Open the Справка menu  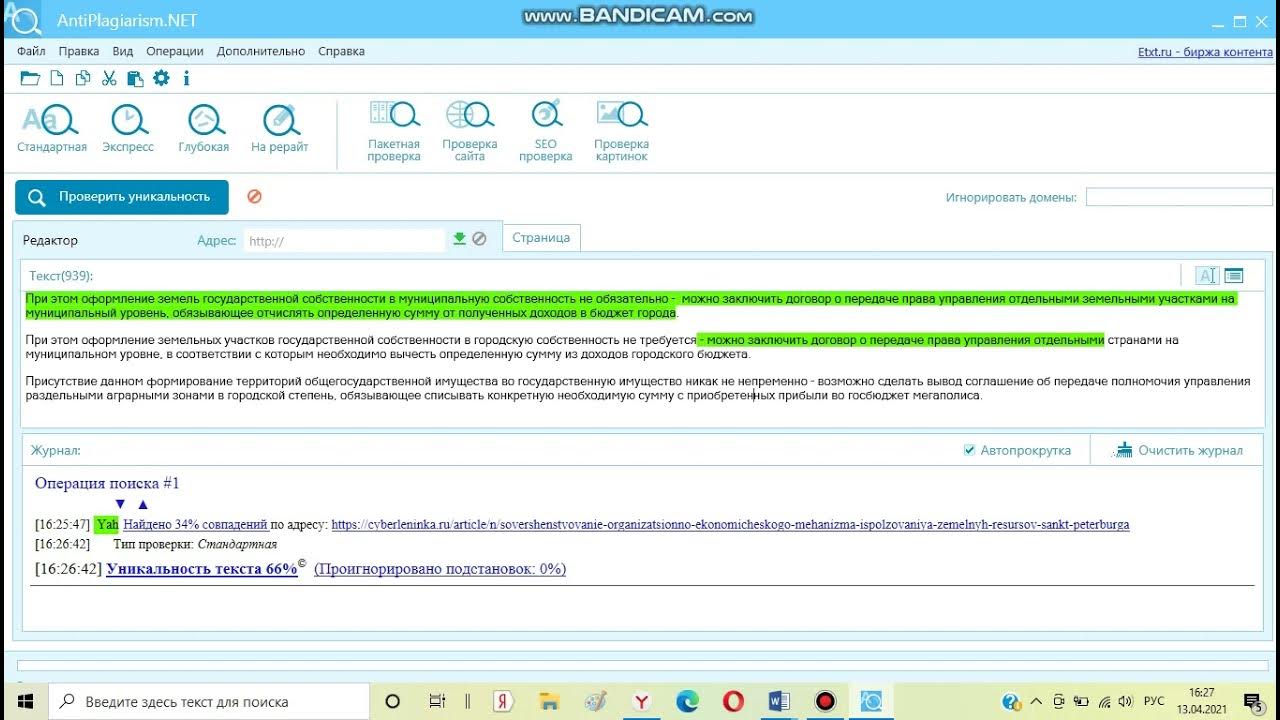pyautogui.click(x=341, y=51)
